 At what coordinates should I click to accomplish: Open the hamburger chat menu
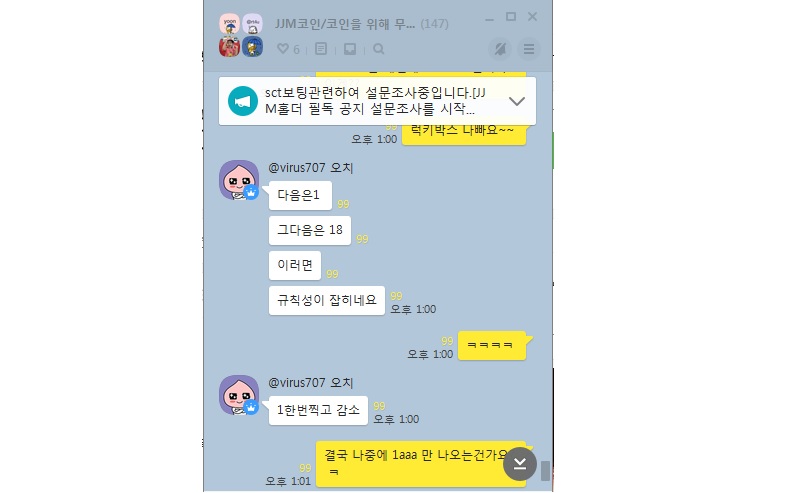tap(529, 49)
